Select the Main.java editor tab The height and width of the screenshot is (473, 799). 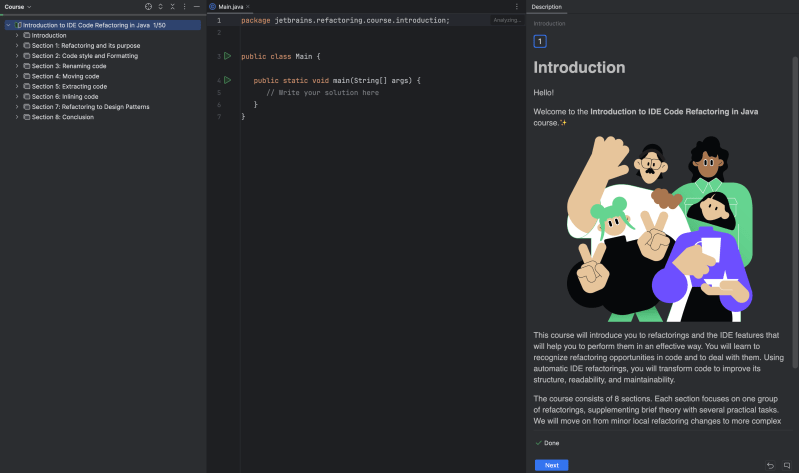pyautogui.click(x=229, y=7)
